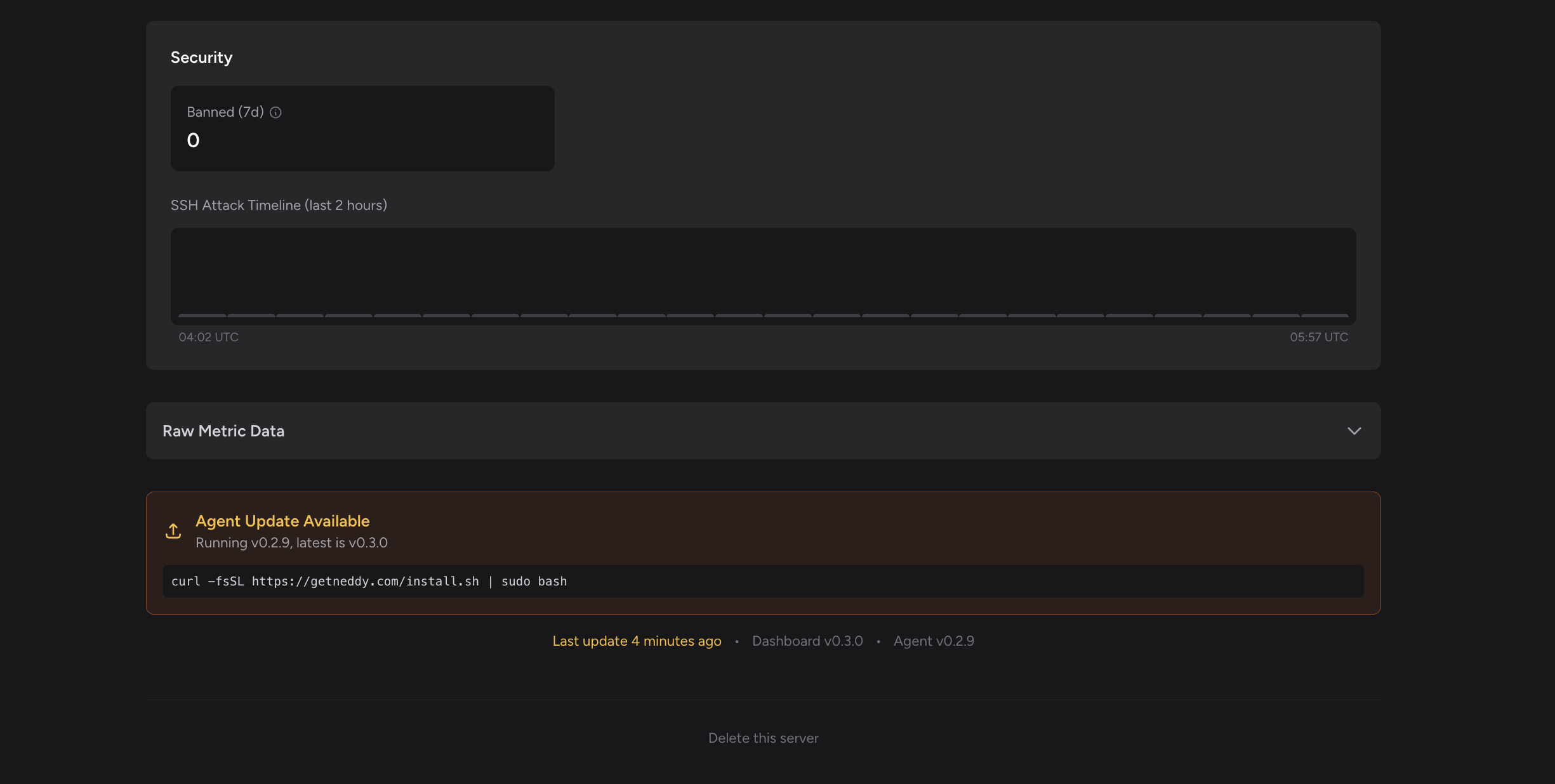Click the Banned (7d) count value 0
Image resolution: width=1555 pixels, height=784 pixels.
193,140
